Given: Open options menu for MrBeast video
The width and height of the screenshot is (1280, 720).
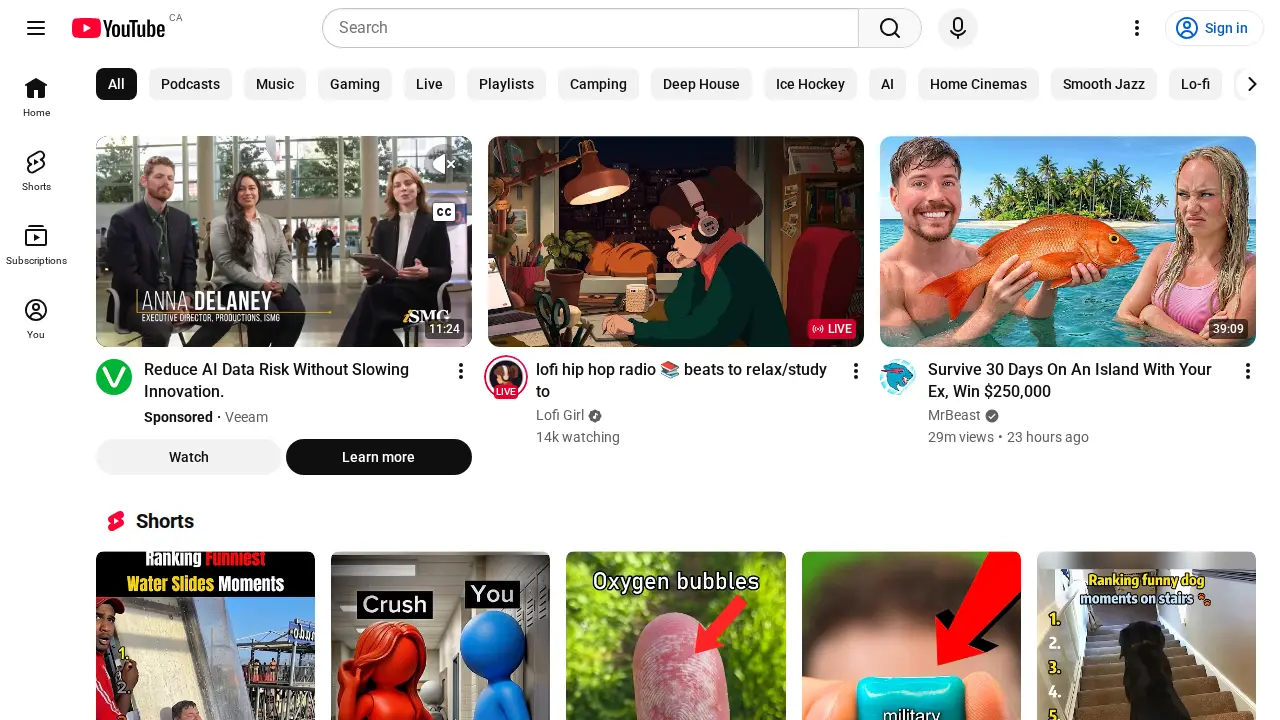Looking at the screenshot, I should point(1248,371).
